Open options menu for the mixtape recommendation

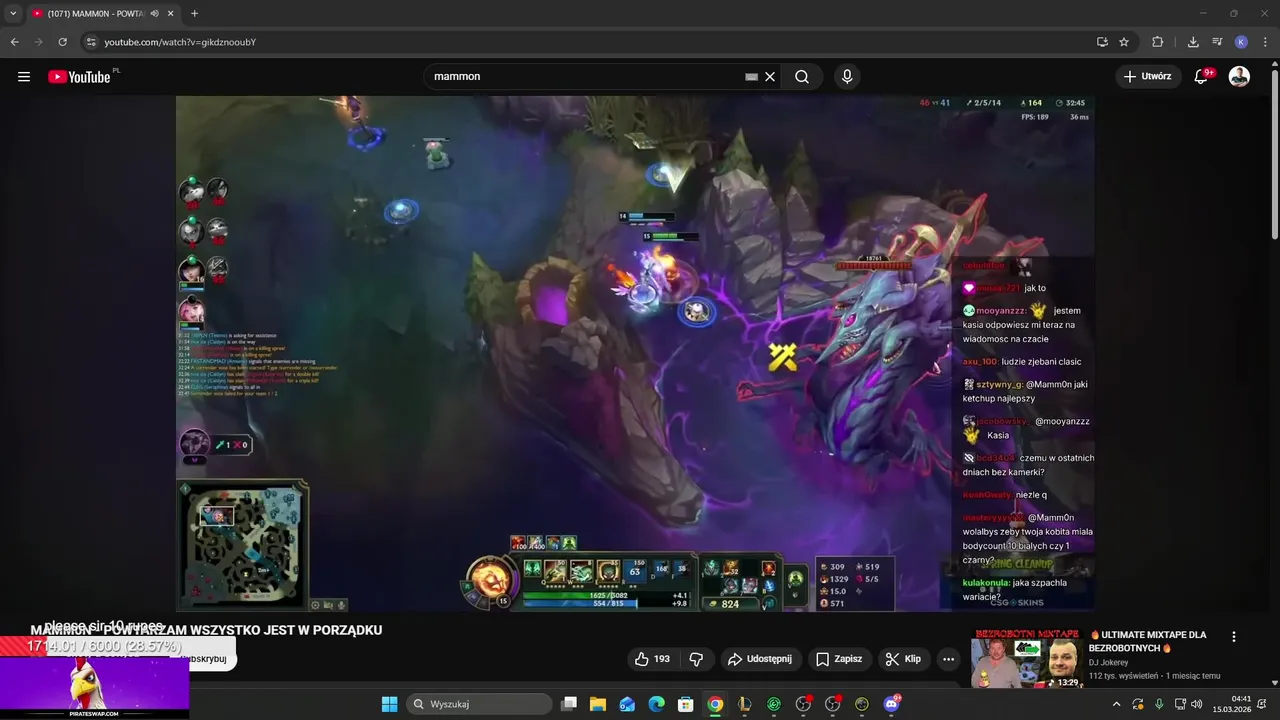pos(1233,637)
